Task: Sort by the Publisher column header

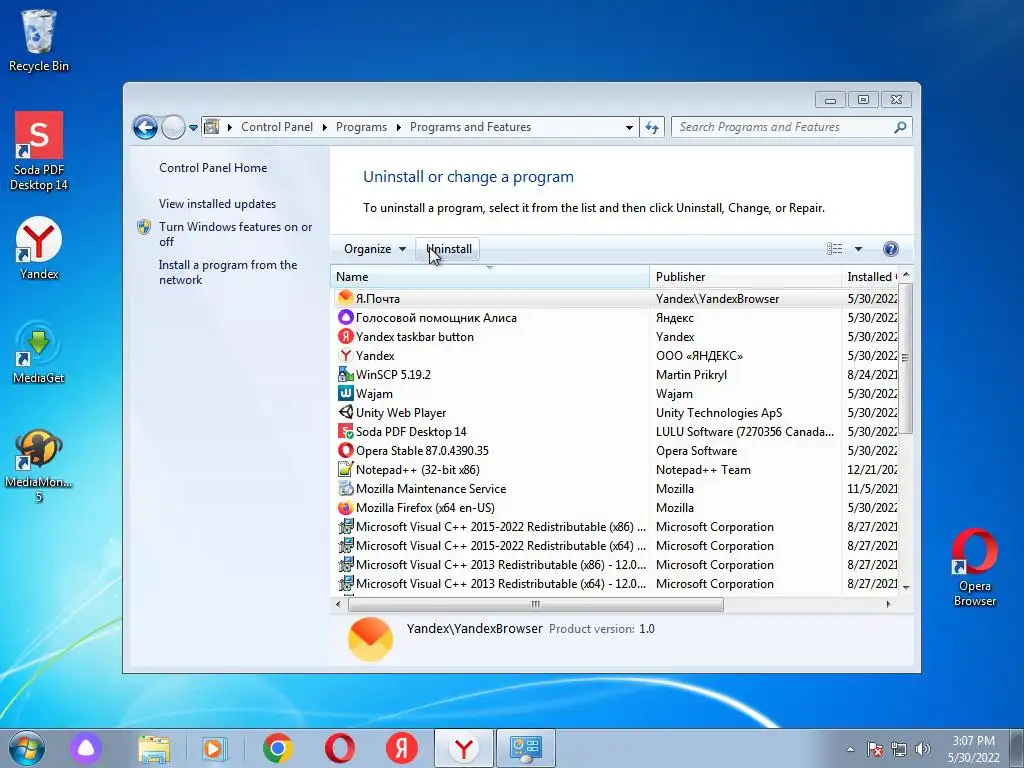Action: [x=745, y=277]
